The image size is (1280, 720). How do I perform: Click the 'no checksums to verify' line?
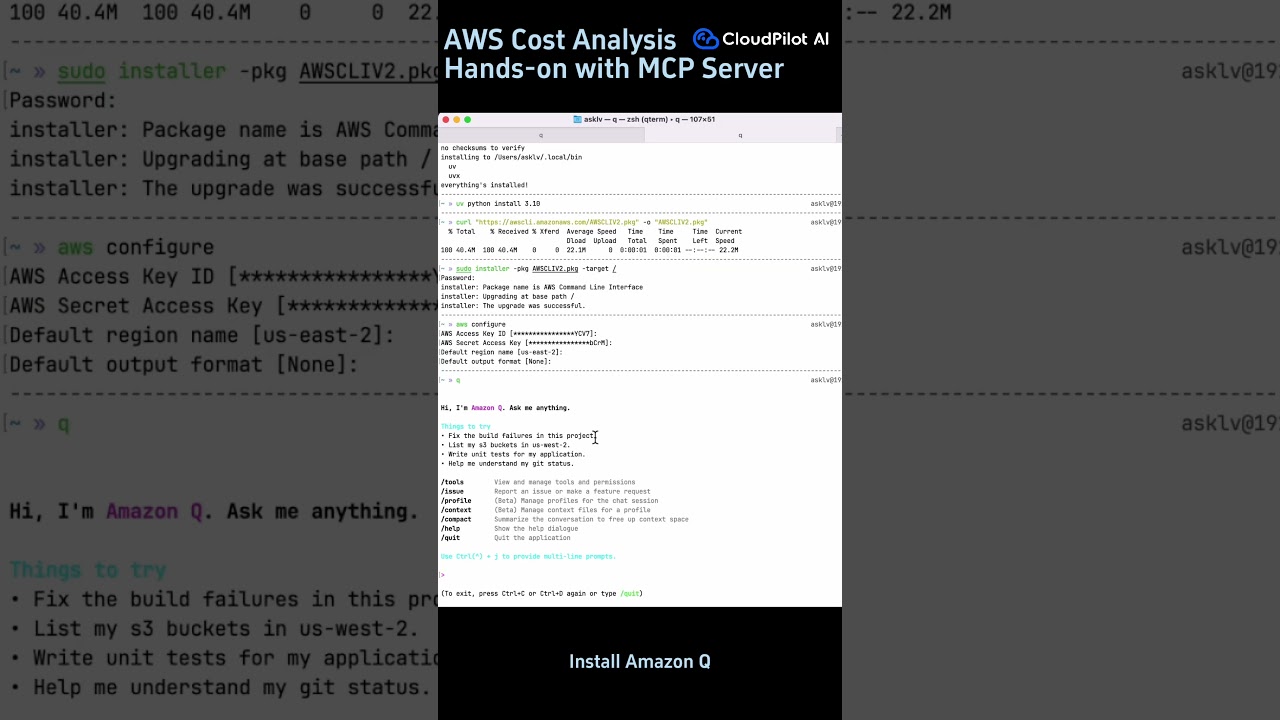point(483,148)
